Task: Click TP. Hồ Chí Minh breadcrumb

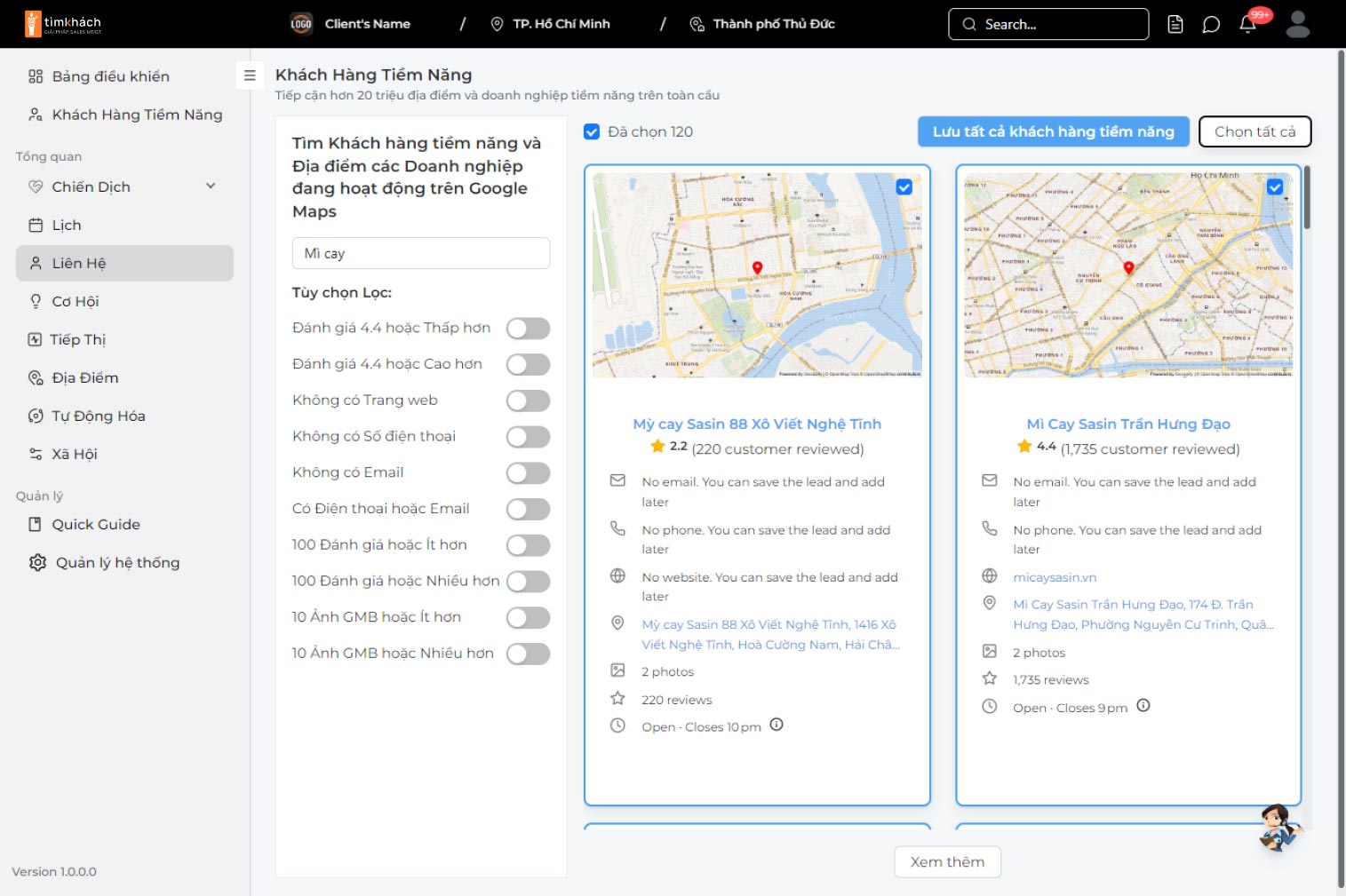Action: pyautogui.click(x=561, y=24)
